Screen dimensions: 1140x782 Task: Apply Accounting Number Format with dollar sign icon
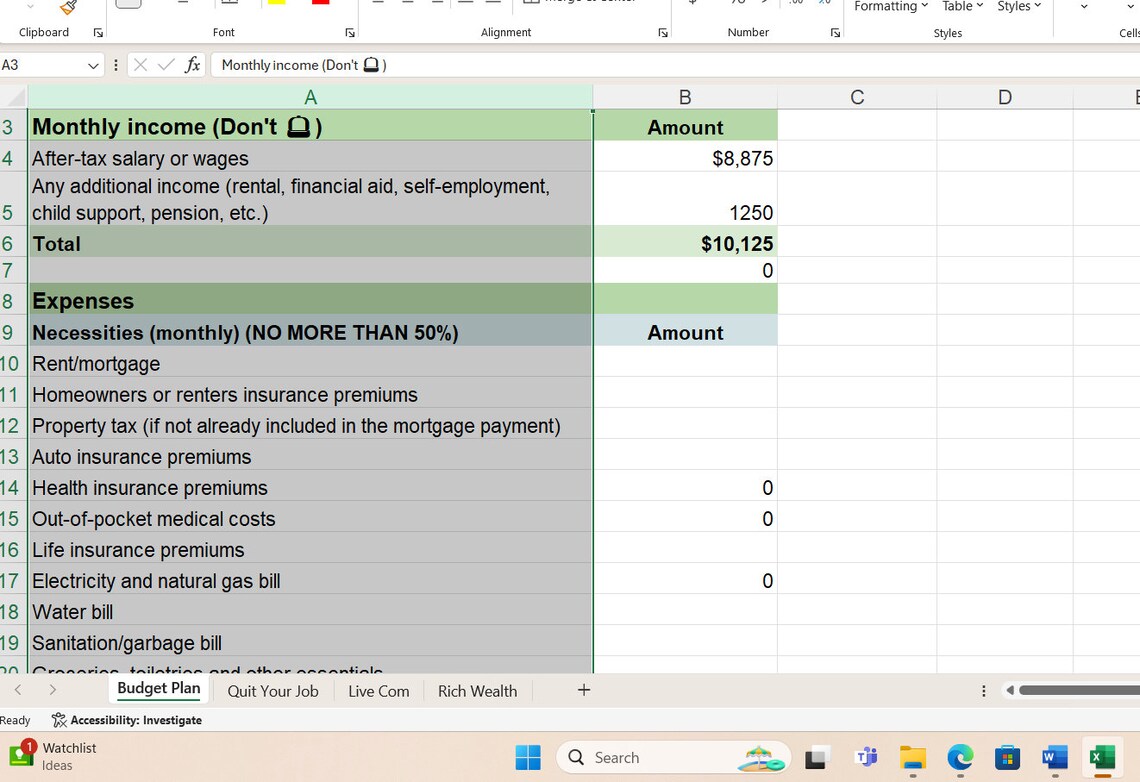pos(690,4)
